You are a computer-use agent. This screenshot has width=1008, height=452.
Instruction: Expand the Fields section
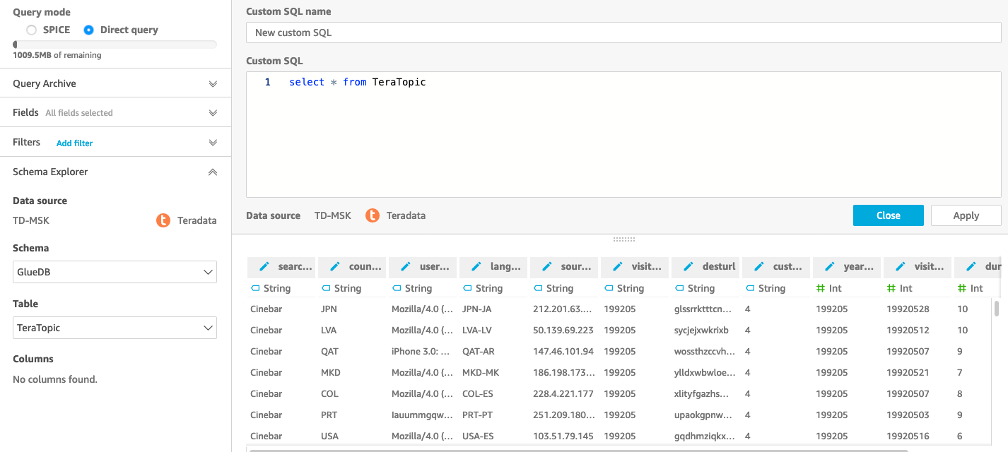pos(212,113)
